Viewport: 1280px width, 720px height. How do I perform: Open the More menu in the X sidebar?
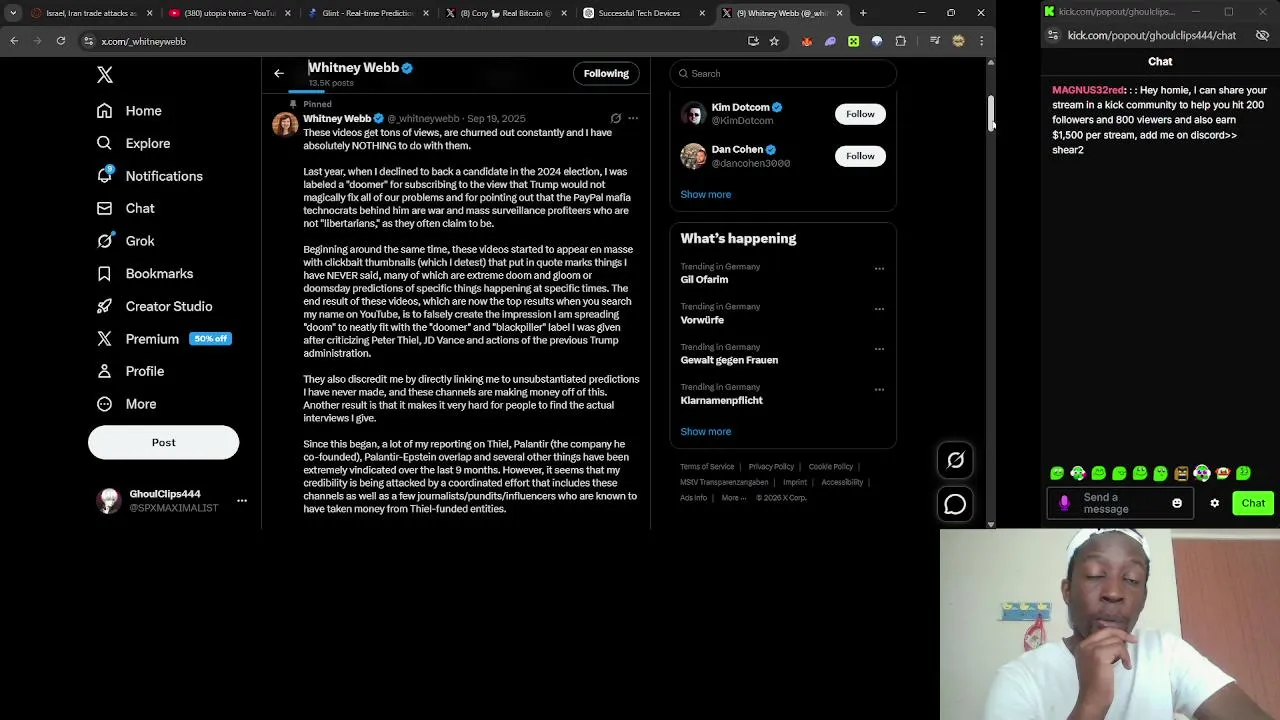[127, 404]
